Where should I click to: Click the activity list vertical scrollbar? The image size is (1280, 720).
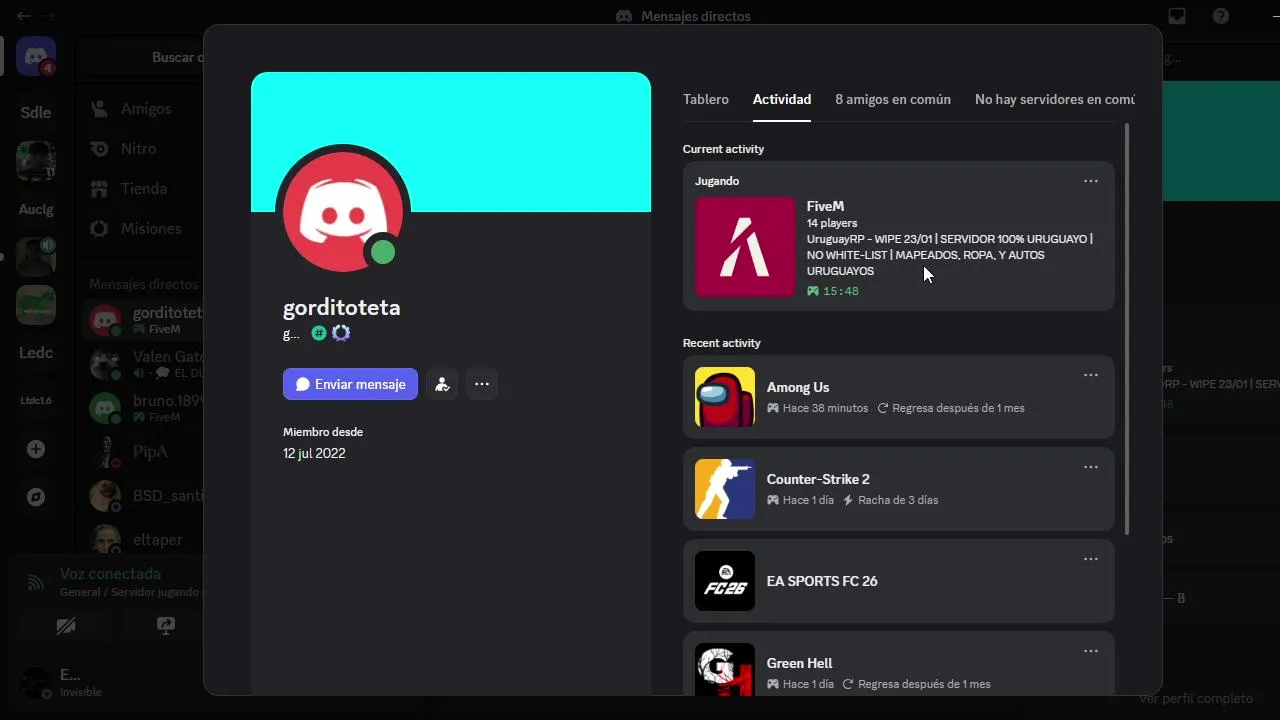pos(1128,328)
